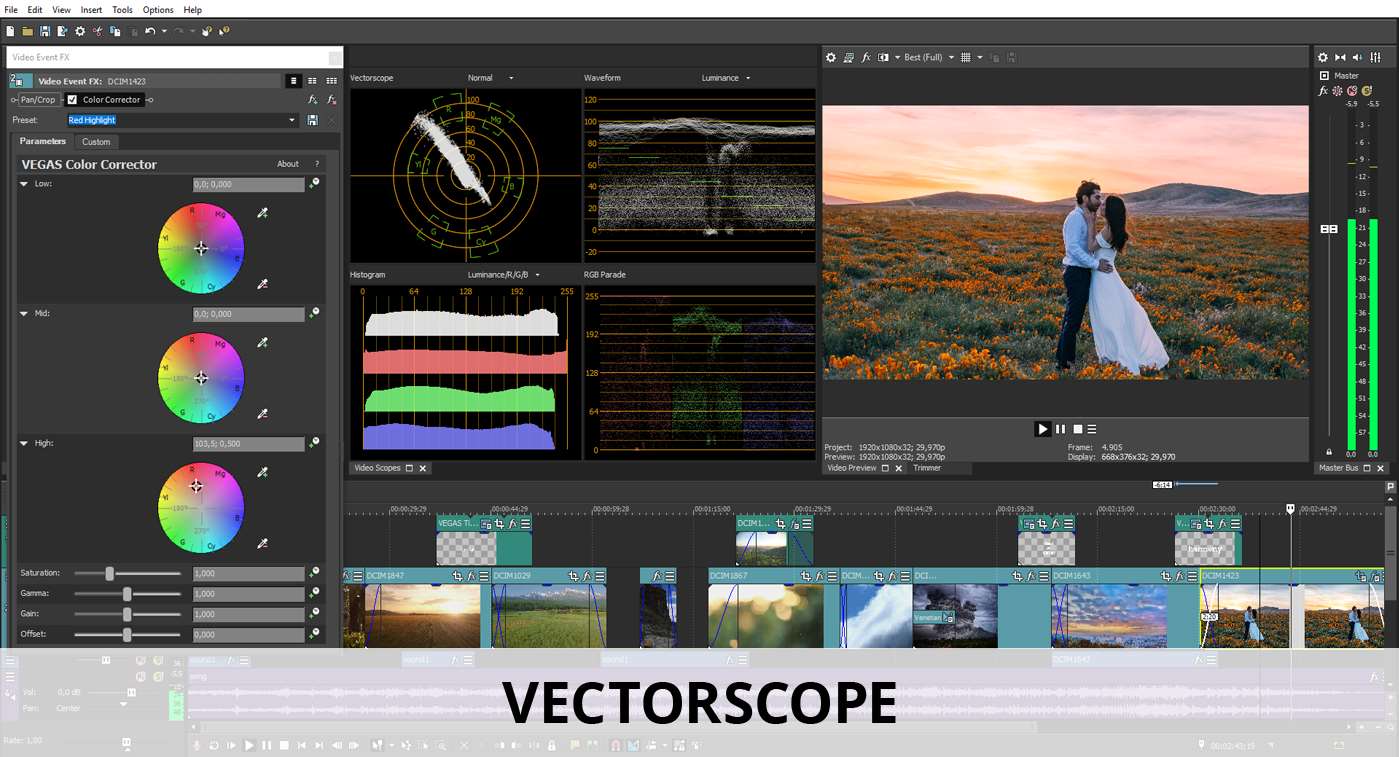Uncheck the Color Corrector effect checkbox
This screenshot has height=757, width=1399.
point(72,100)
